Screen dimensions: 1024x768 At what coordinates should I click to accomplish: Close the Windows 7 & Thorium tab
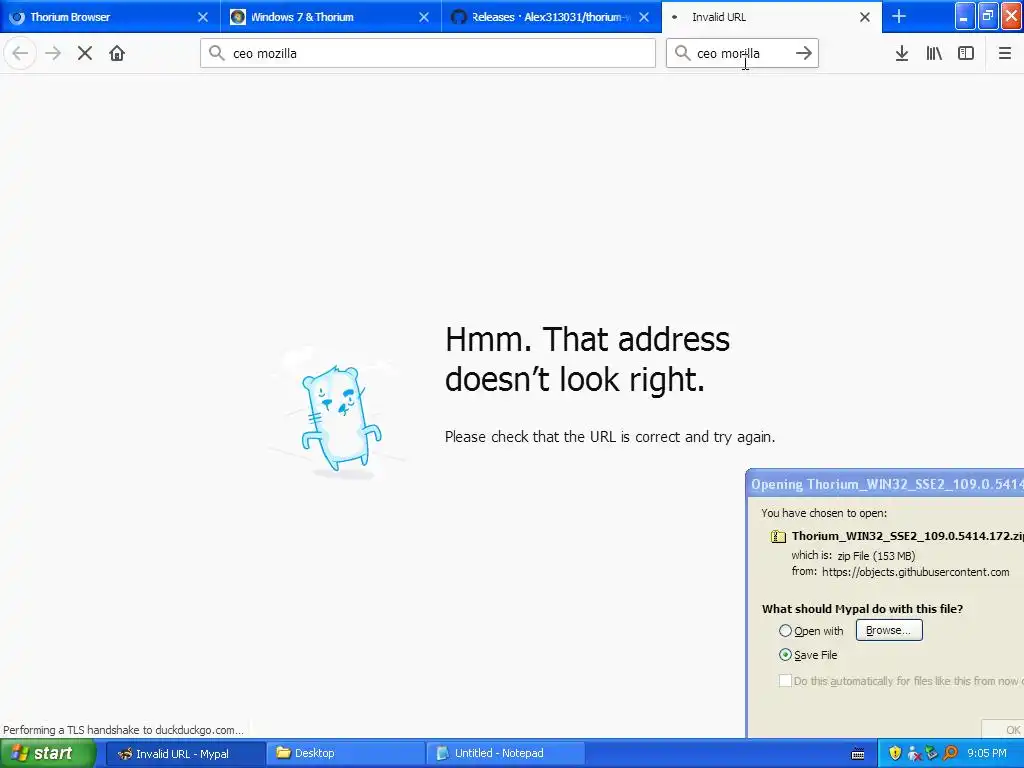(x=424, y=17)
